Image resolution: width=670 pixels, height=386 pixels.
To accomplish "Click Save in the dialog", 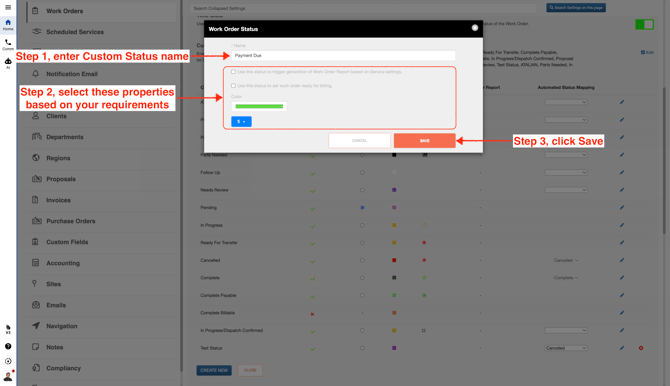I will (425, 141).
